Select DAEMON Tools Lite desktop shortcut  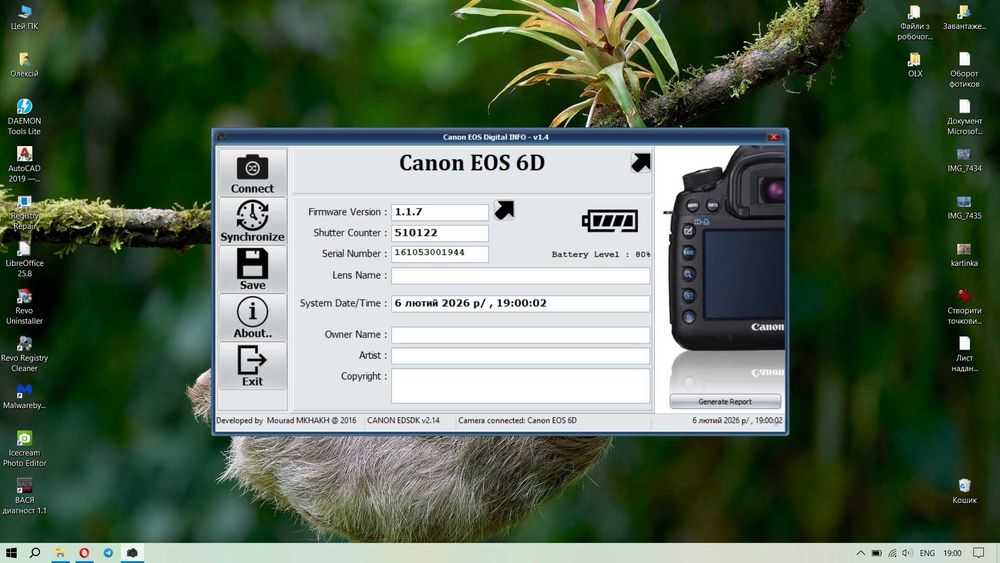[x=24, y=117]
